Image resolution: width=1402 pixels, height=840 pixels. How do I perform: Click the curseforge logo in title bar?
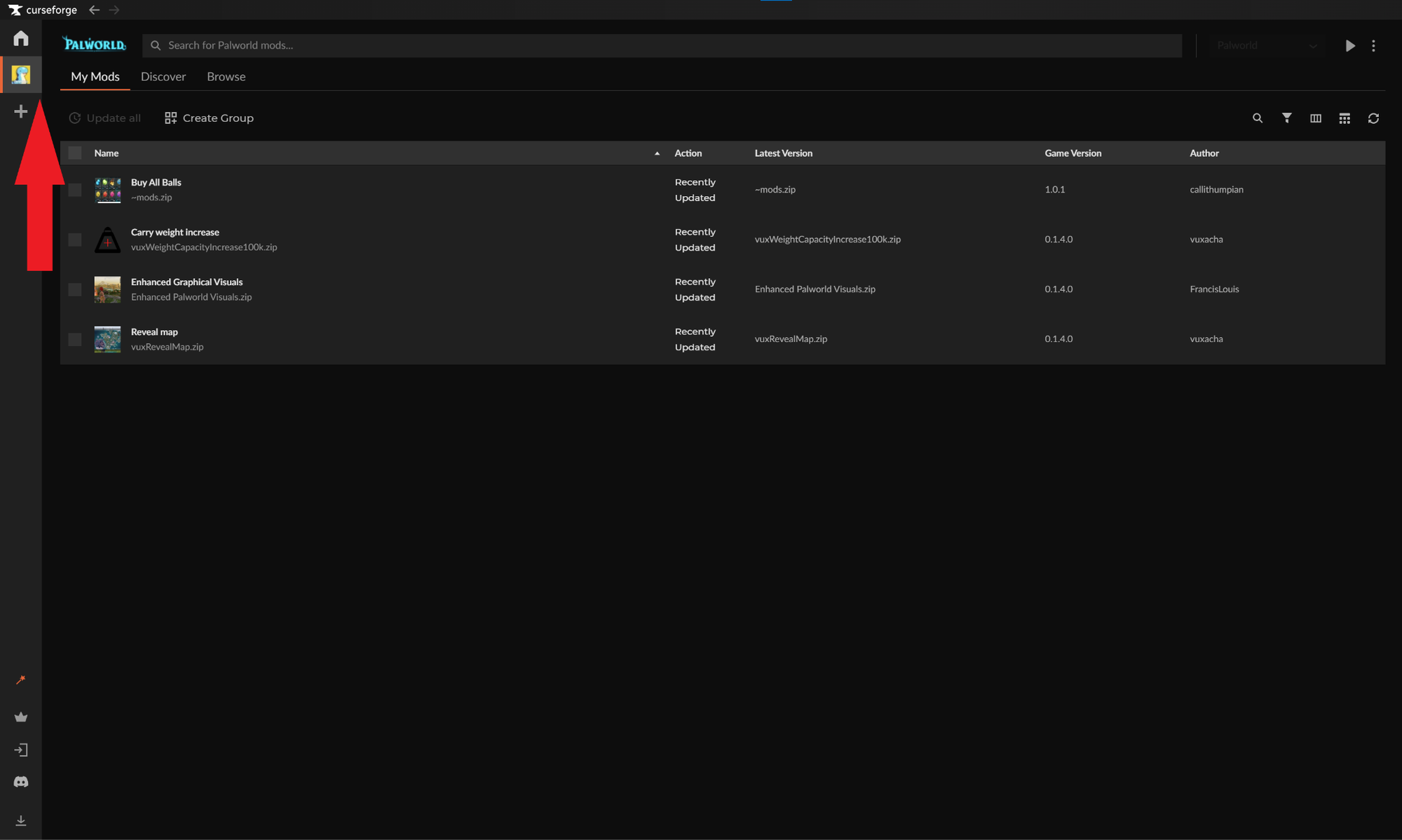[x=43, y=10]
